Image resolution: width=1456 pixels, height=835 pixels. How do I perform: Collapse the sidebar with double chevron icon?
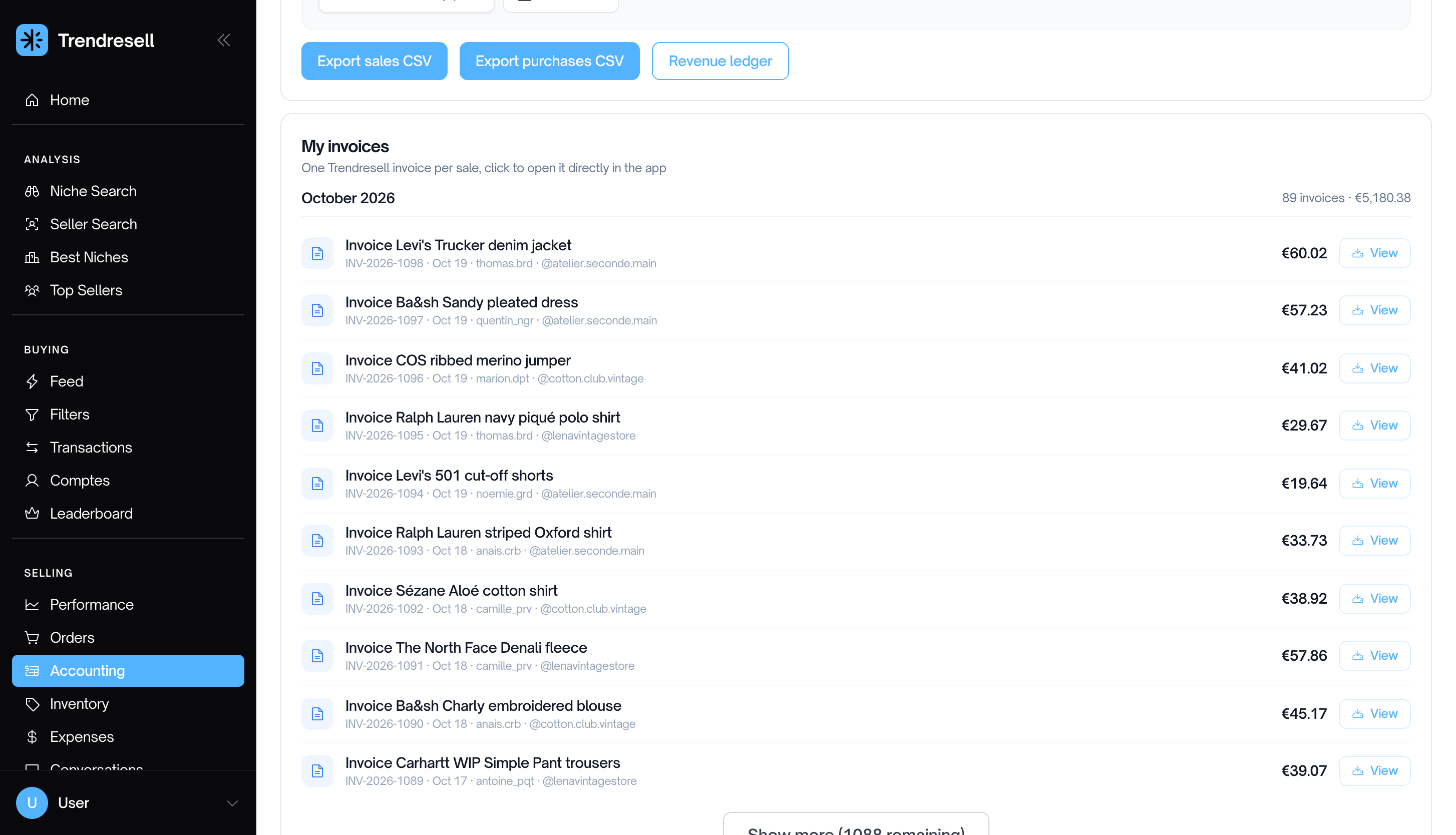[224, 40]
